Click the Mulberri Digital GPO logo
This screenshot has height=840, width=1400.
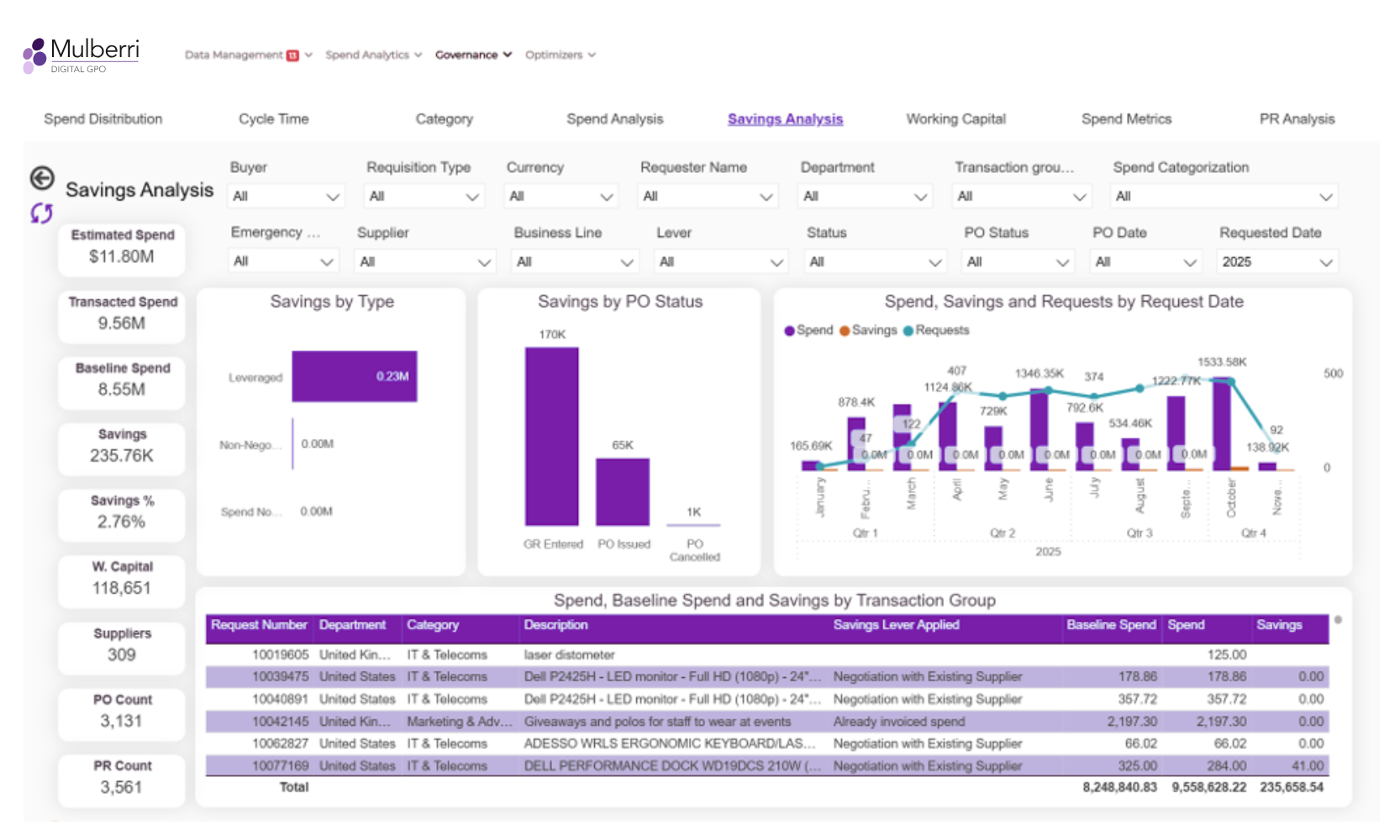[80, 55]
